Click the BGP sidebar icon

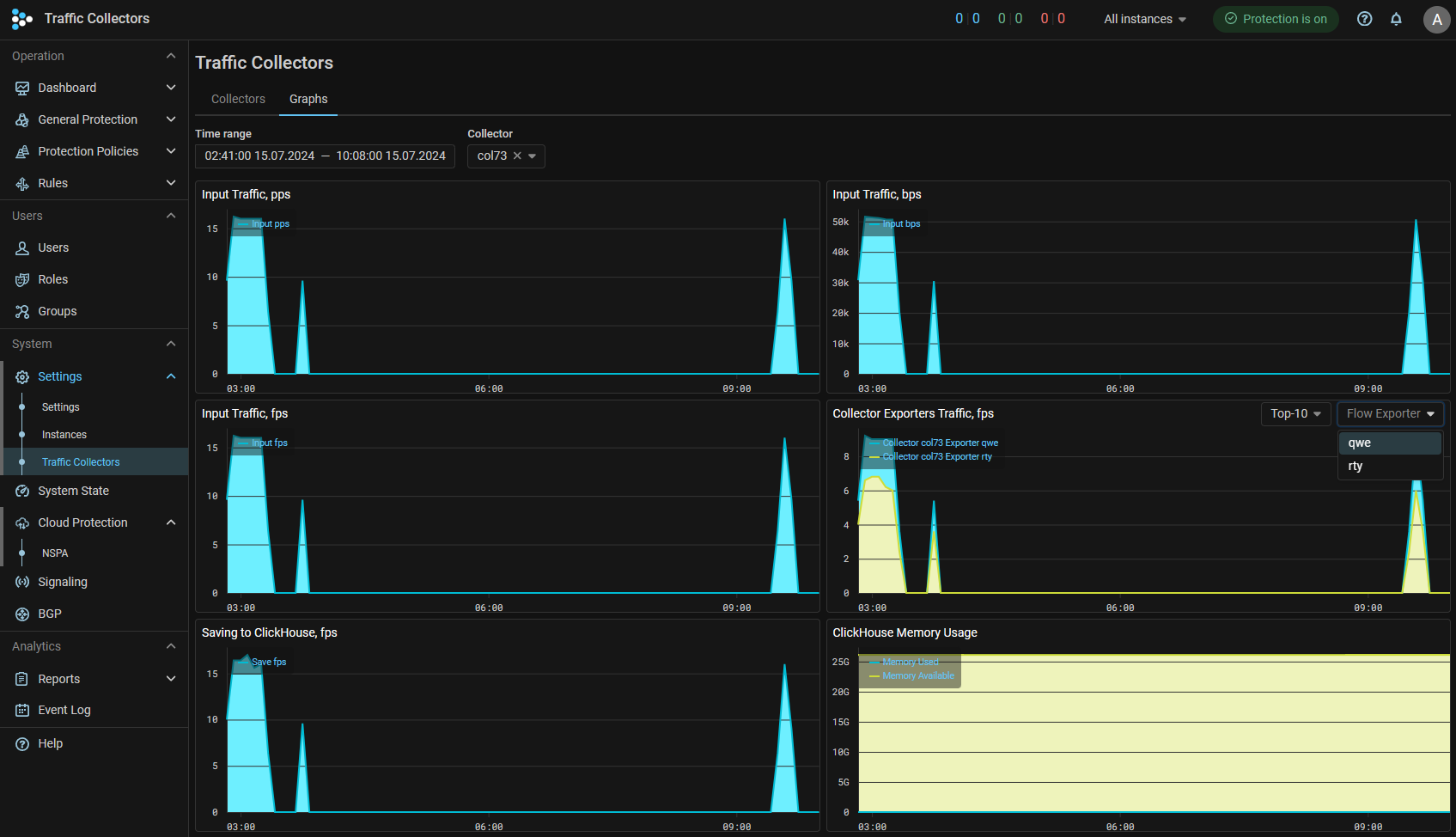(22, 614)
